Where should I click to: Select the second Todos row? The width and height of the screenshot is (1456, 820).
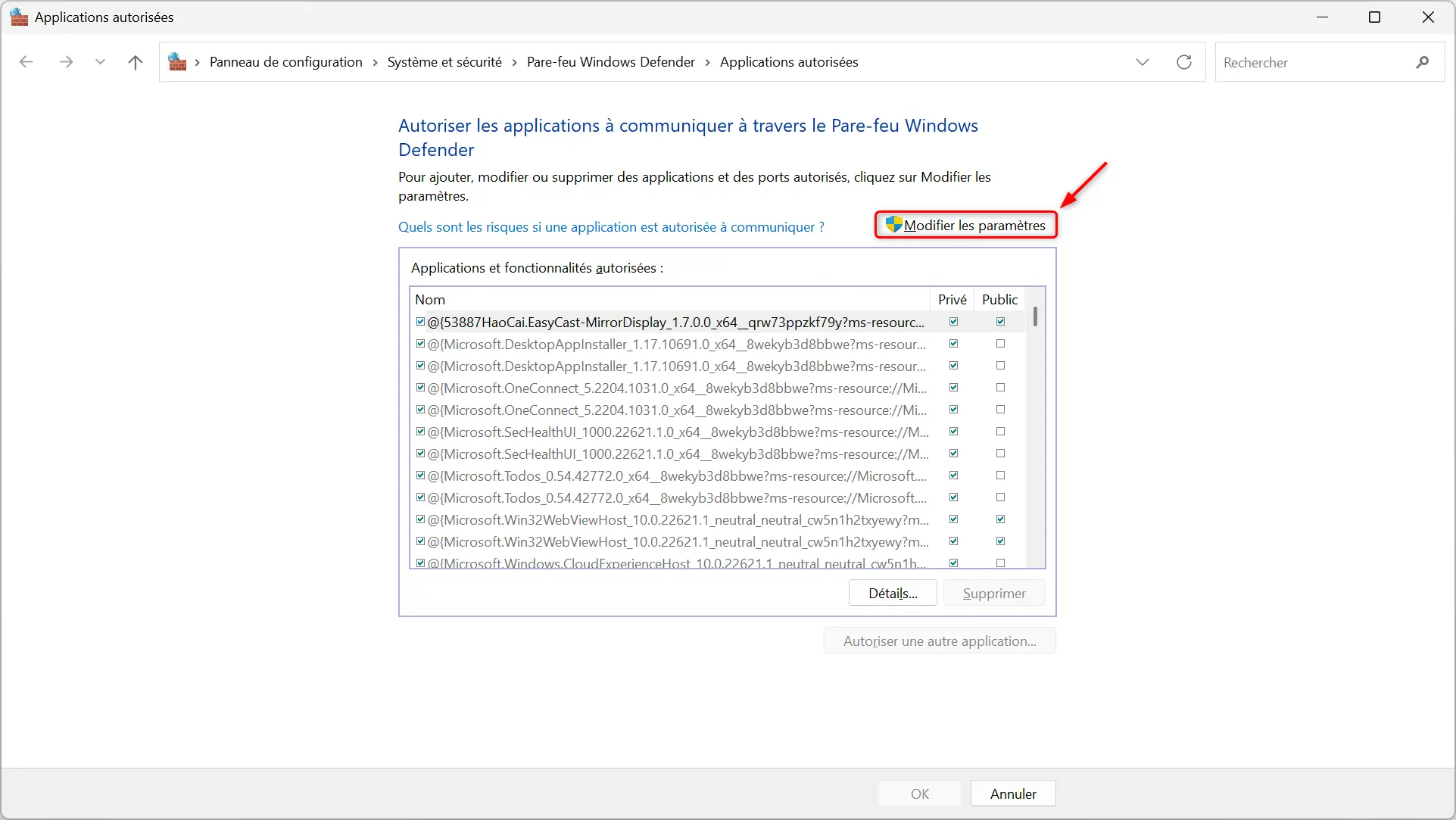click(717, 497)
